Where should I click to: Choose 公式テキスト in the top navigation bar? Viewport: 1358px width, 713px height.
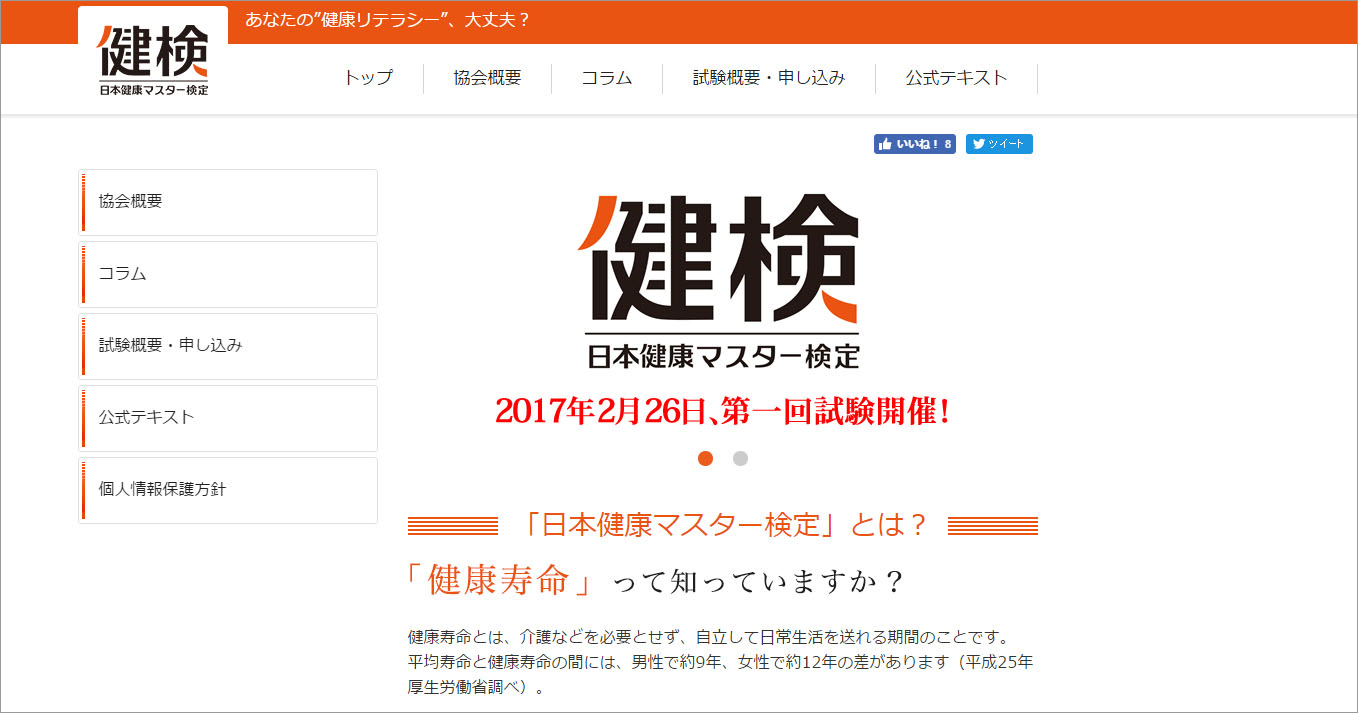(956, 78)
